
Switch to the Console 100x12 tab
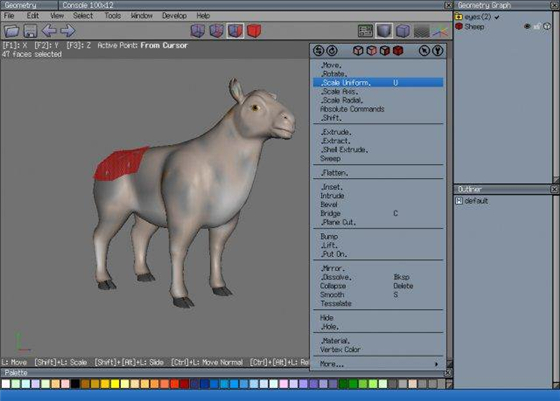(88, 5)
